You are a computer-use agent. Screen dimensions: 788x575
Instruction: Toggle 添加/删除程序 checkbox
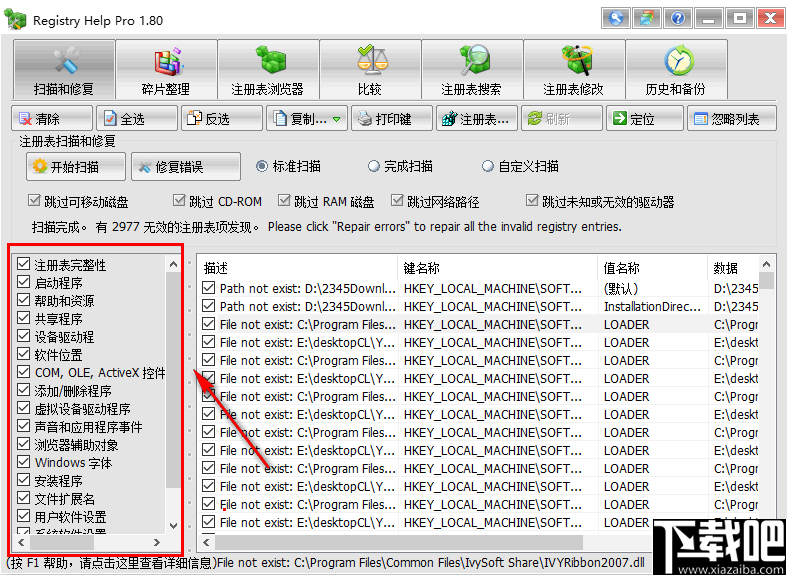(24, 391)
